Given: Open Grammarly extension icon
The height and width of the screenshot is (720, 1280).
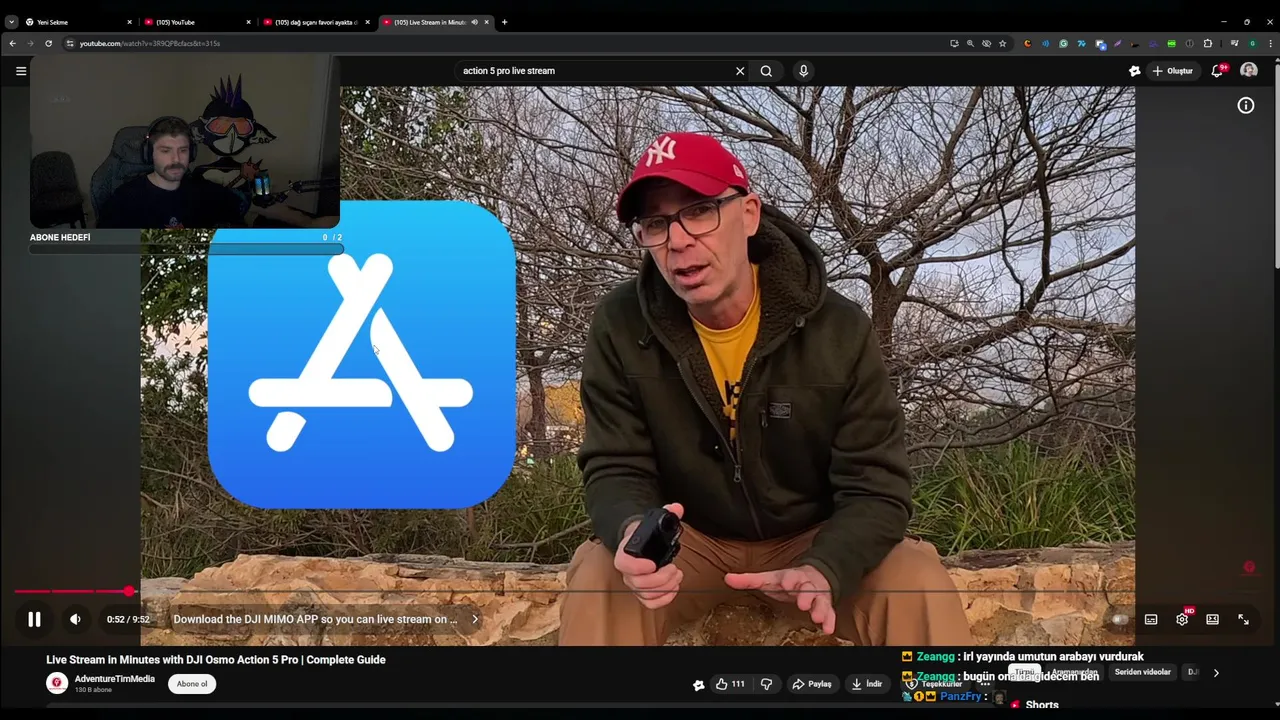Looking at the screenshot, I should coord(1063,43).
